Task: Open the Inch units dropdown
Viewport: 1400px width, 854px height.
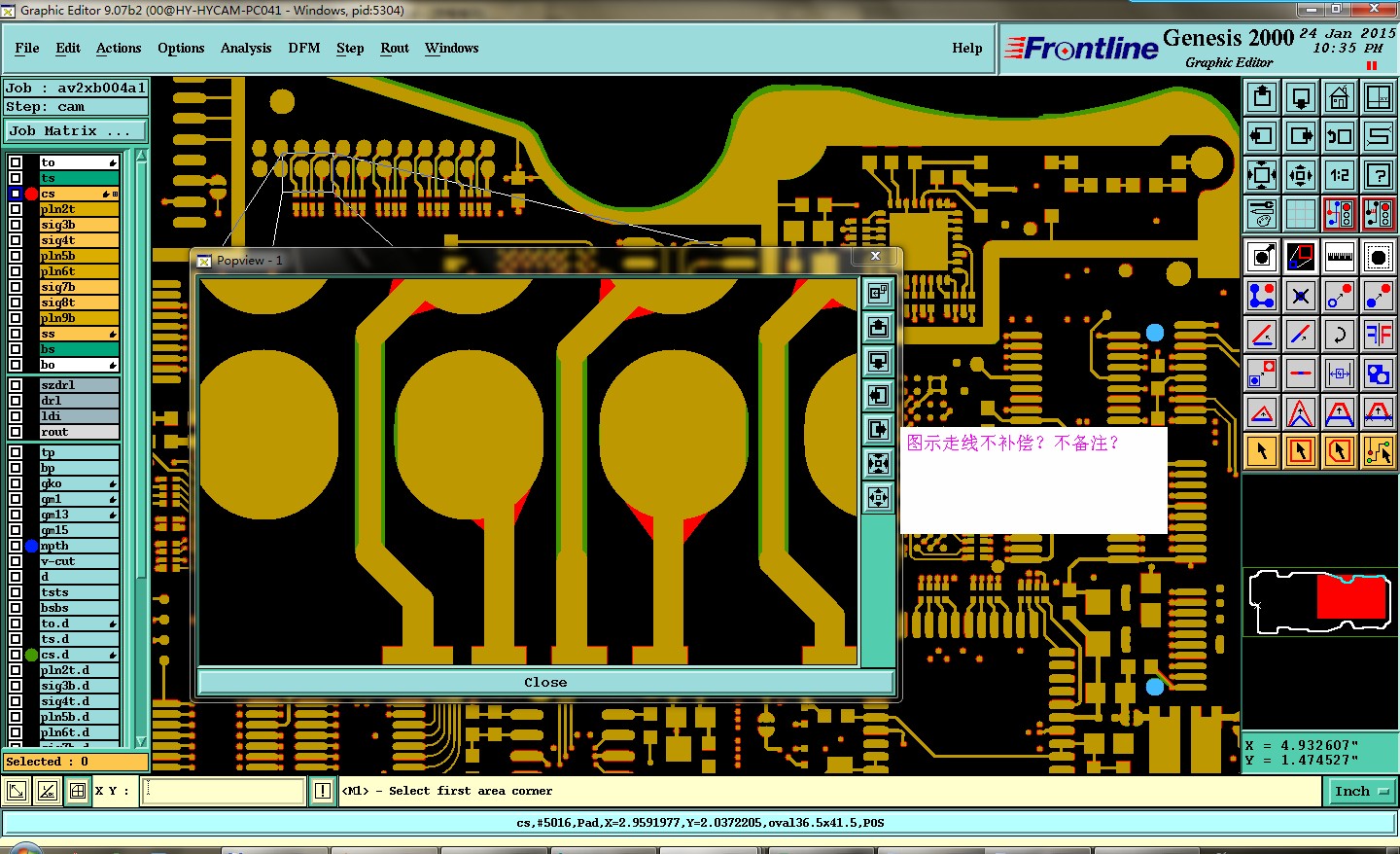Action: pos(1360,791)
